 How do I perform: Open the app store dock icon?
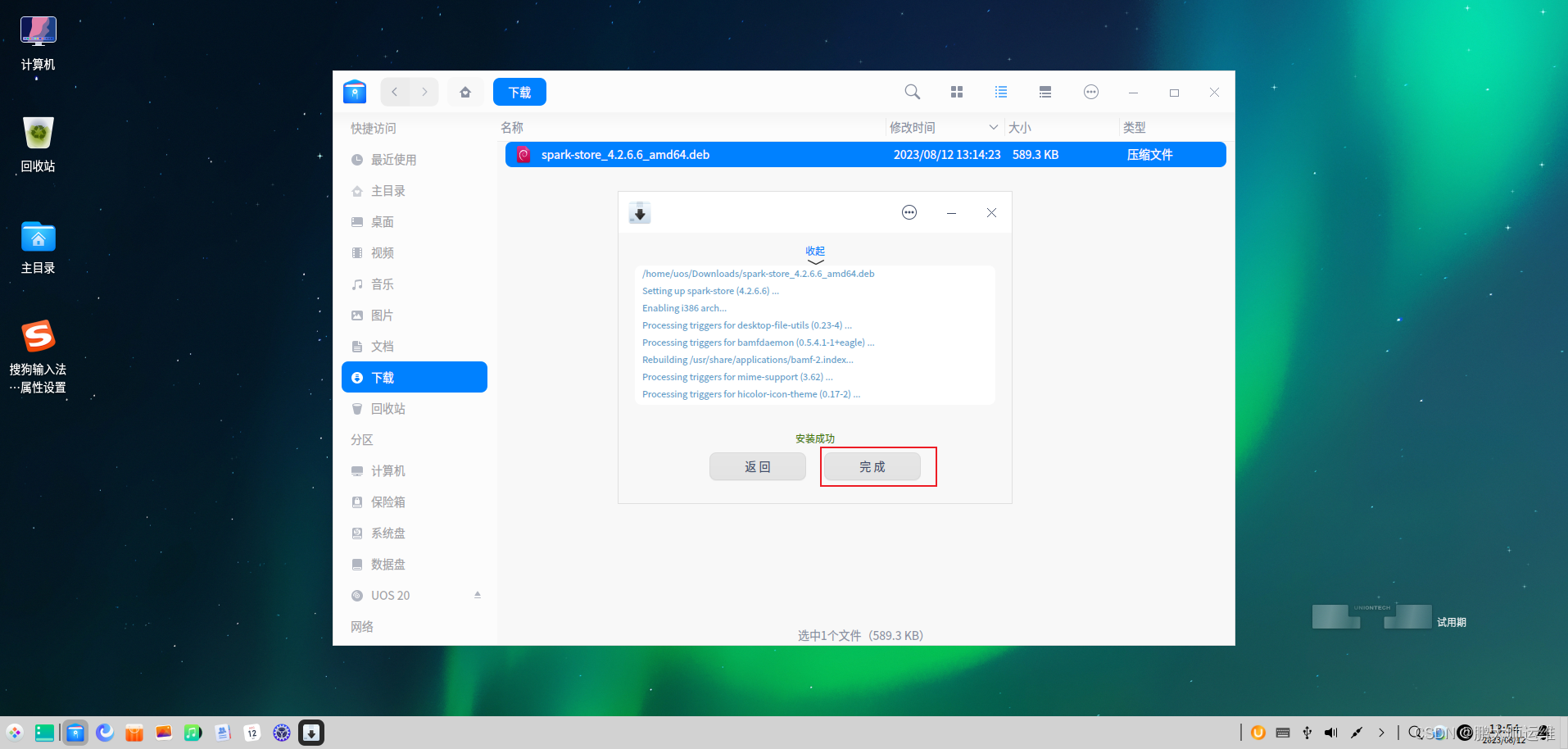click(x=134, y=733)
